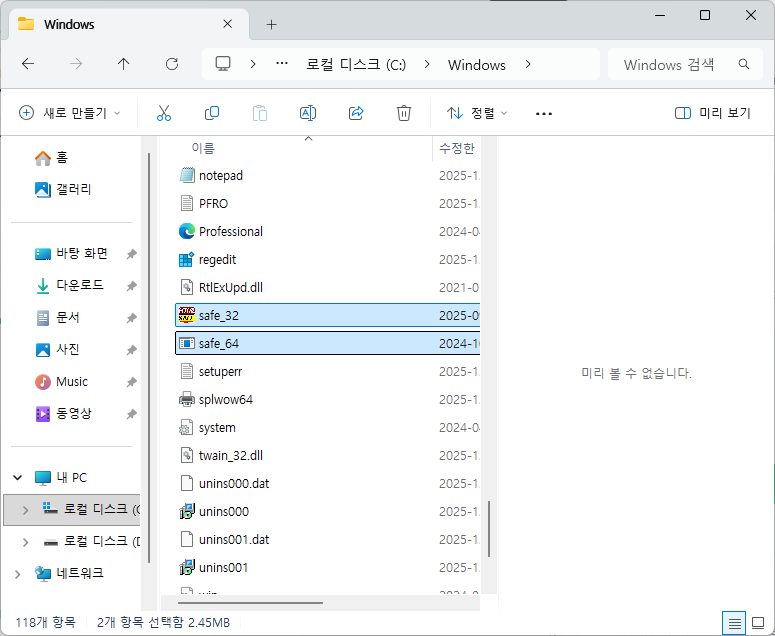
Task: Click the Cut scissors icon
Action: 164,113
